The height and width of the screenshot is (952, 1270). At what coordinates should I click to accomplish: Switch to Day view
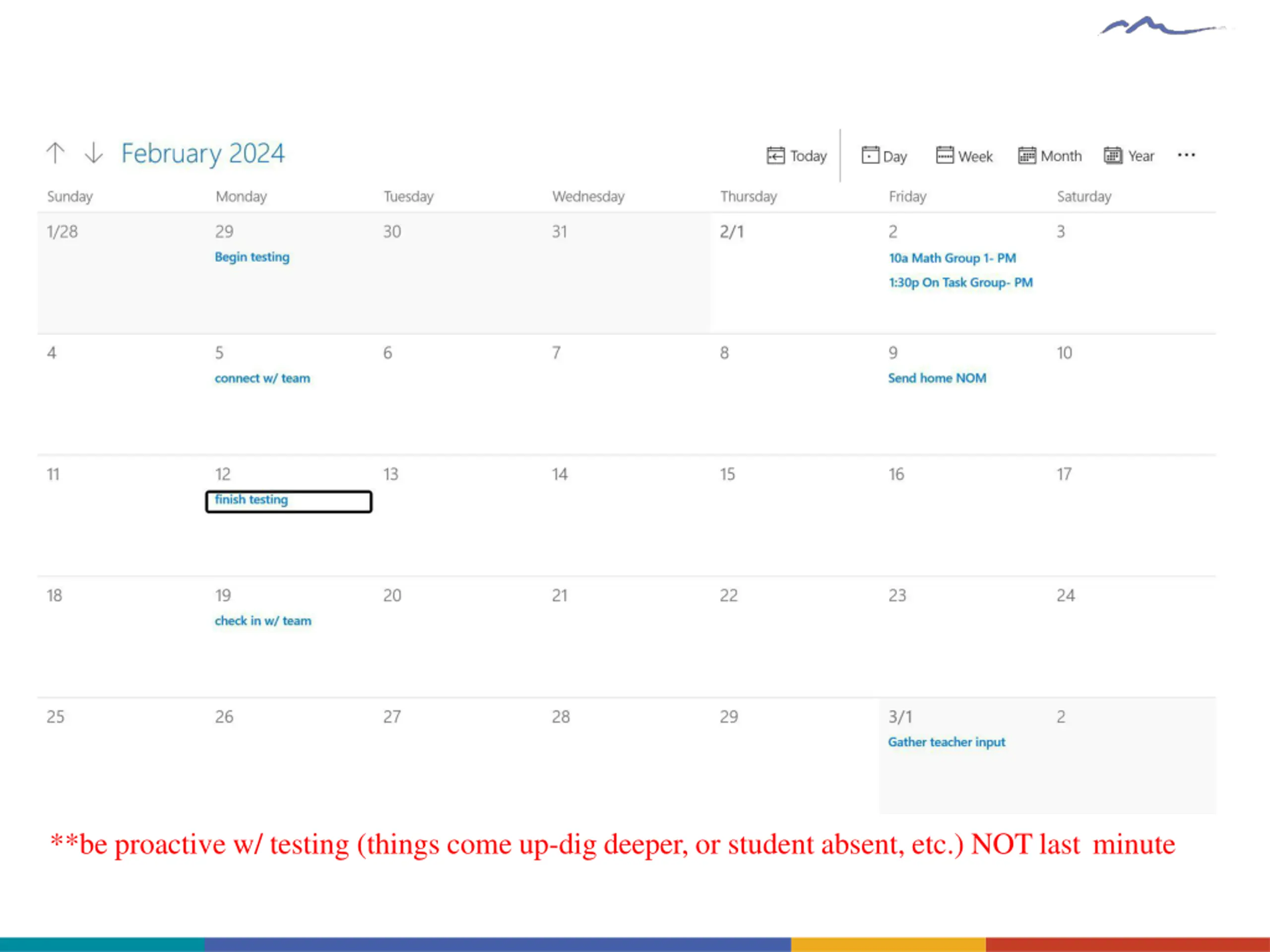pyautogui.click(x=884, y=156)
